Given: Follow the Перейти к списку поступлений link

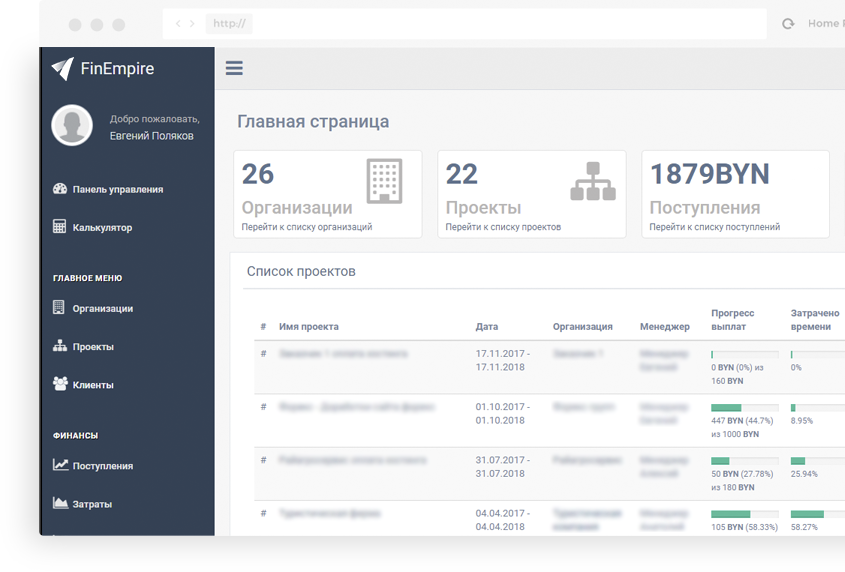Looking at the screenshot, I should pos(715,227).
